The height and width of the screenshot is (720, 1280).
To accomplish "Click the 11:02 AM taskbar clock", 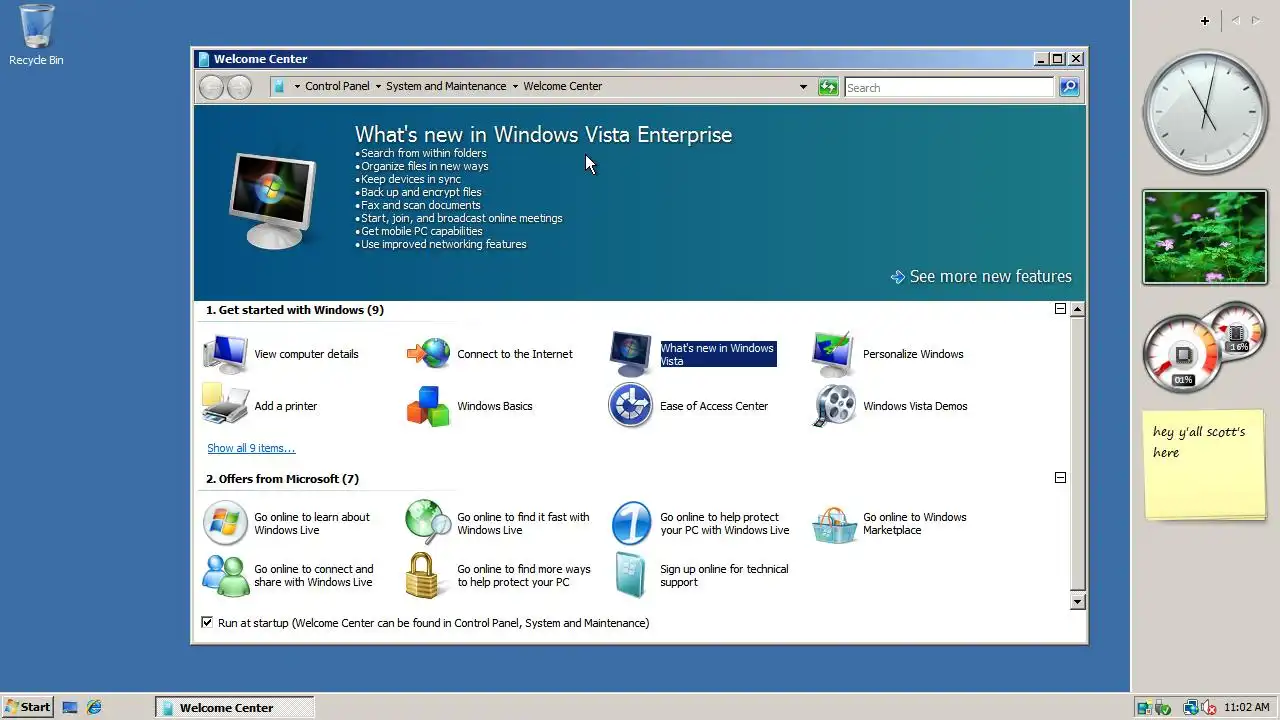I will point(1246,707).
